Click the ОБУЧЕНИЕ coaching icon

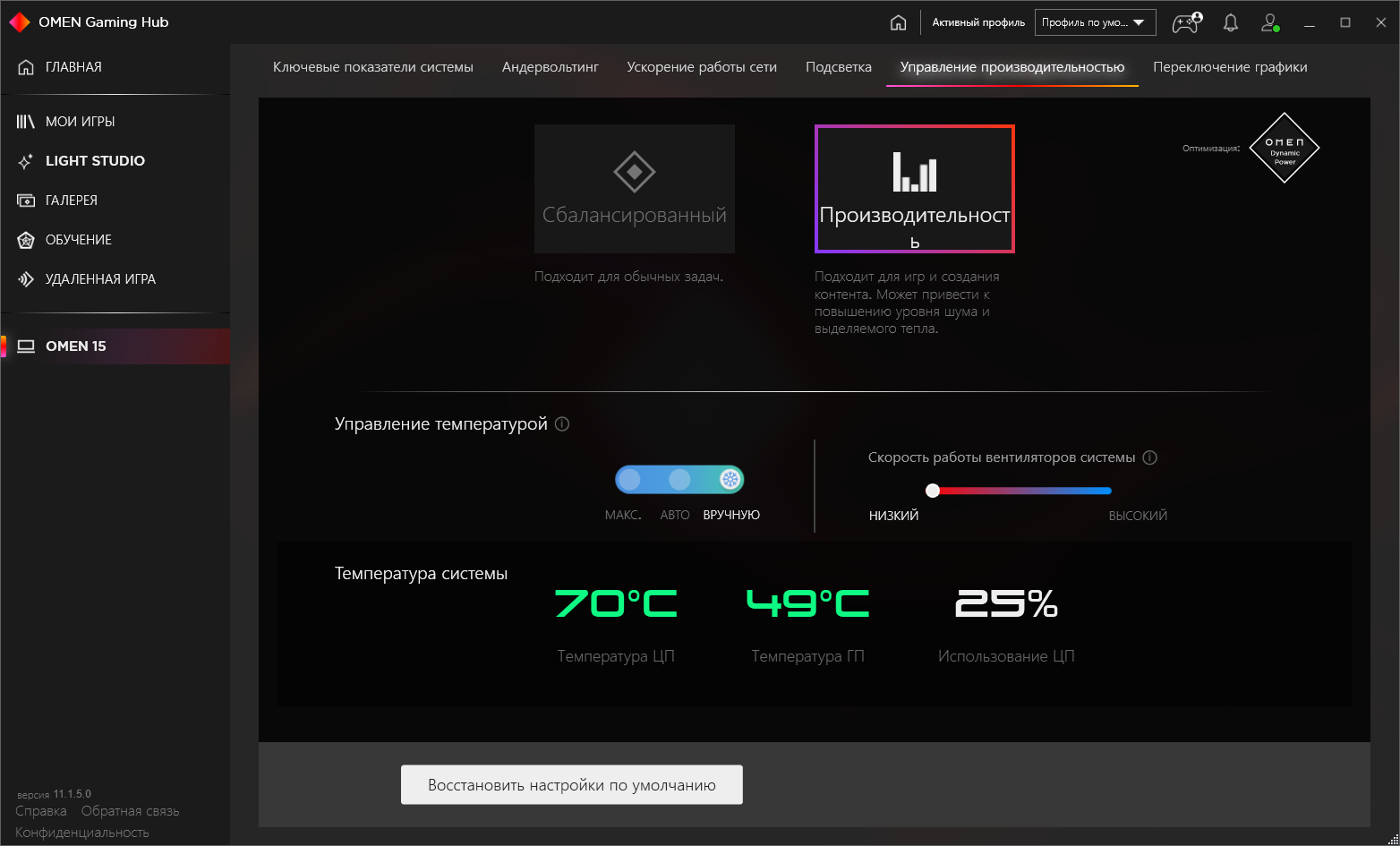click(x=26, y=240)
